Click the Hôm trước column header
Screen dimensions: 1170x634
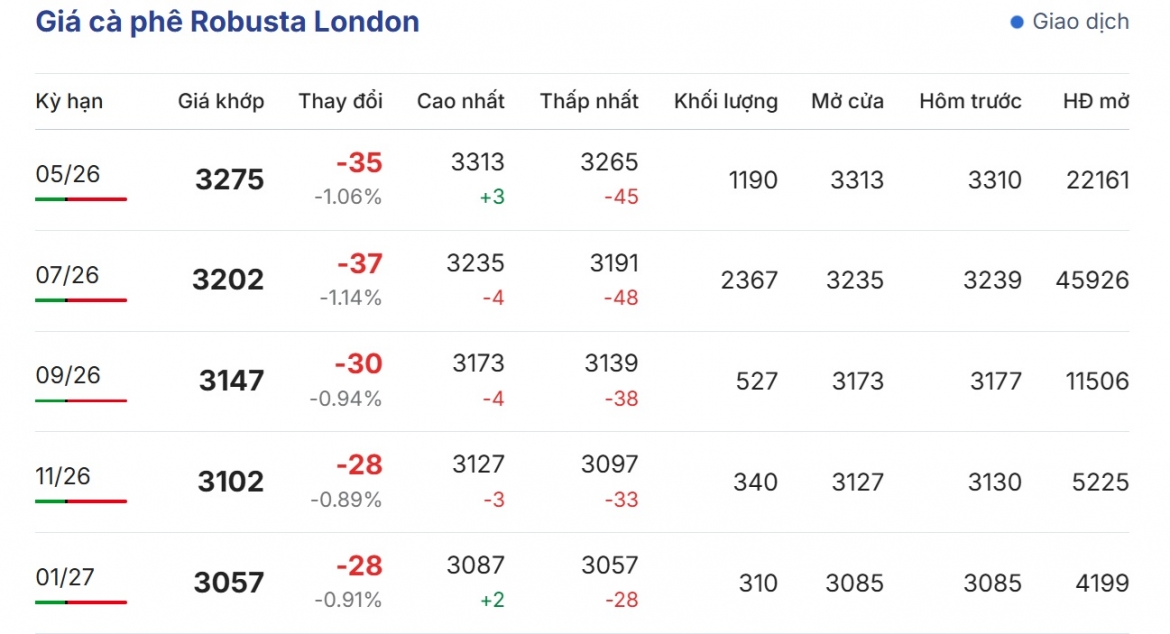click(x=970, y=101)
